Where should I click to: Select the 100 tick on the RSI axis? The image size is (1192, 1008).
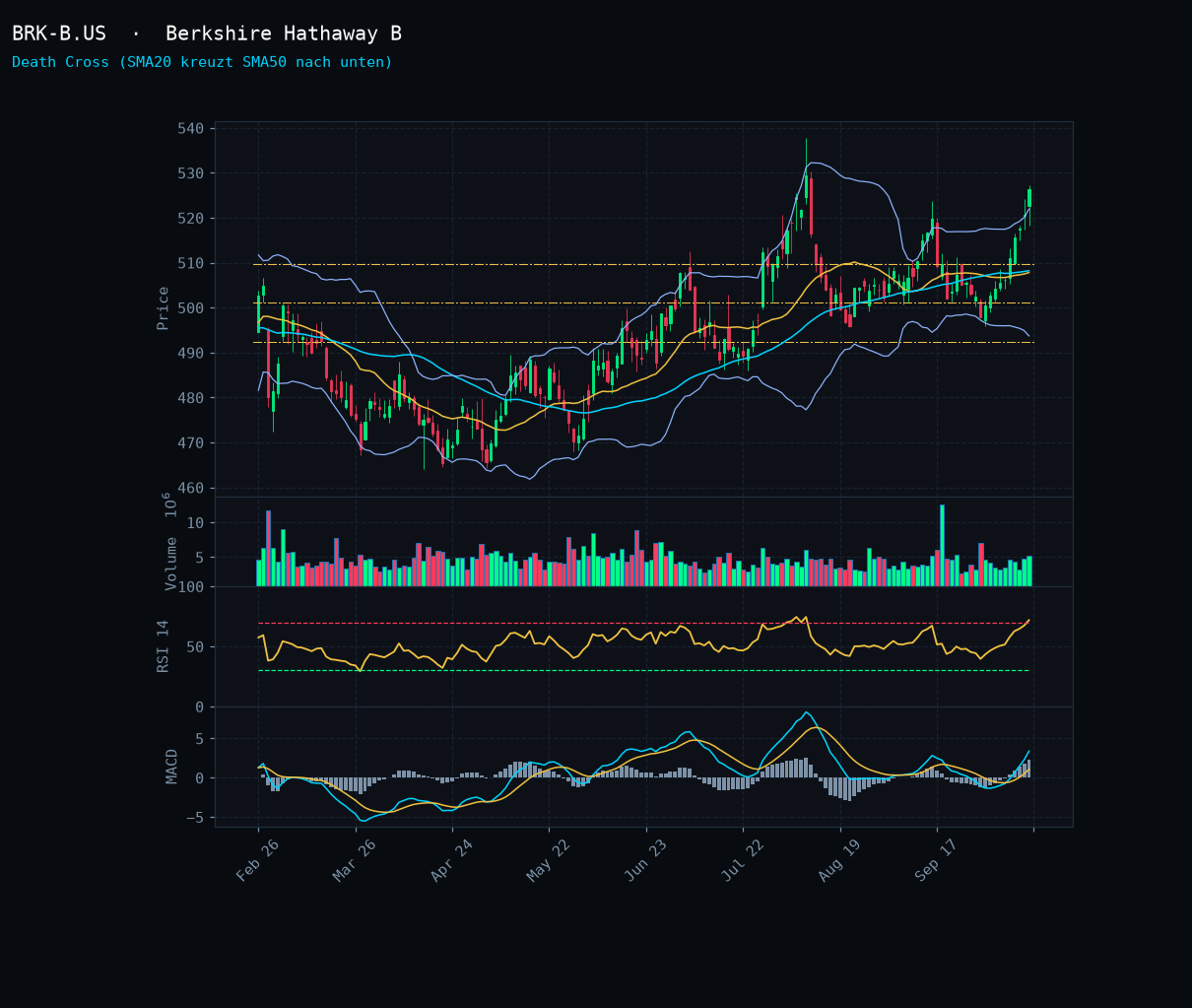pyautogui.click(x=192, y=588)
